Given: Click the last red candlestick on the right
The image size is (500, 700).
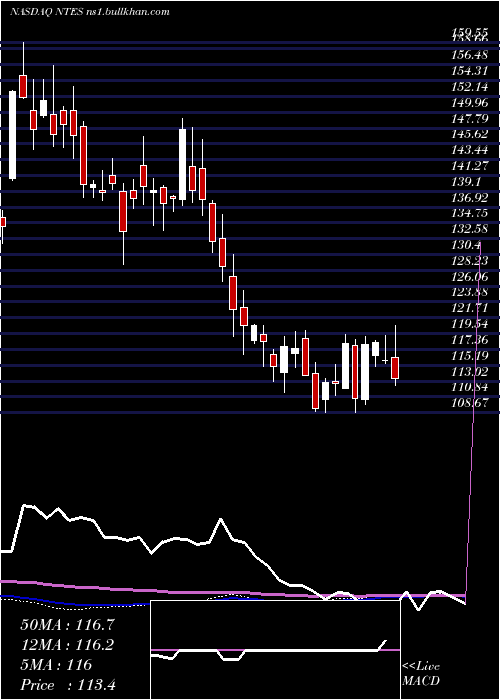Looking at the screenshot, I should [395, 368].
